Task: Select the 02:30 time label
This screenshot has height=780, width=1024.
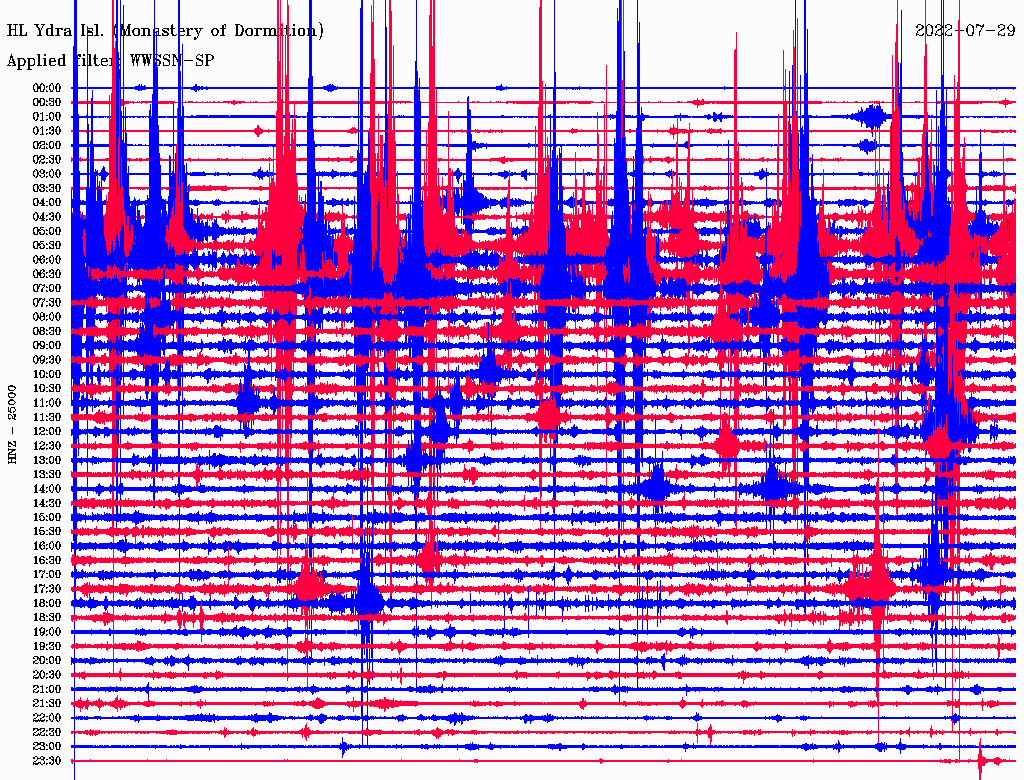Action: [46, 160]
